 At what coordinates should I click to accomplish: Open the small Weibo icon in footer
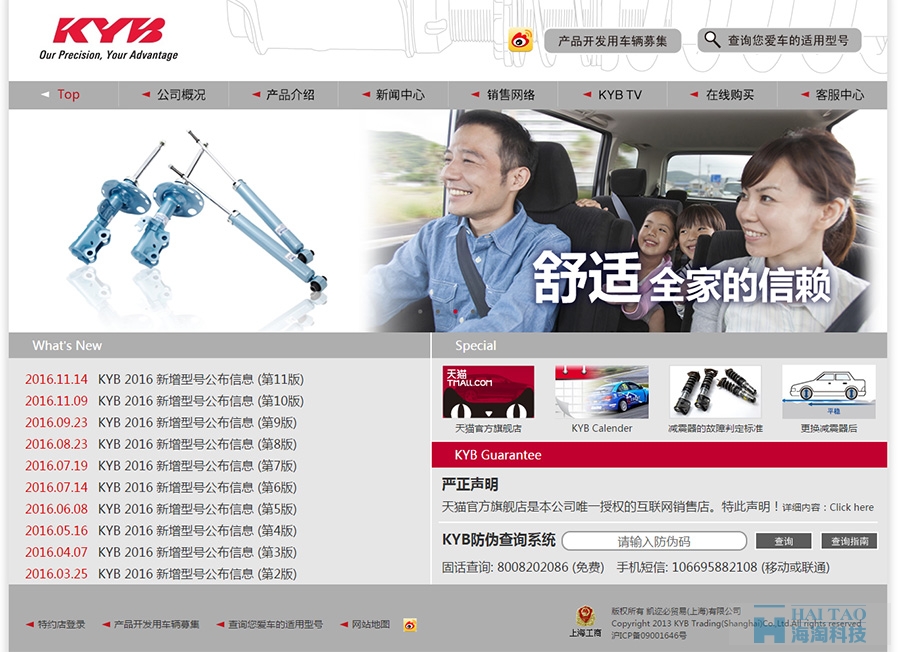410,624
